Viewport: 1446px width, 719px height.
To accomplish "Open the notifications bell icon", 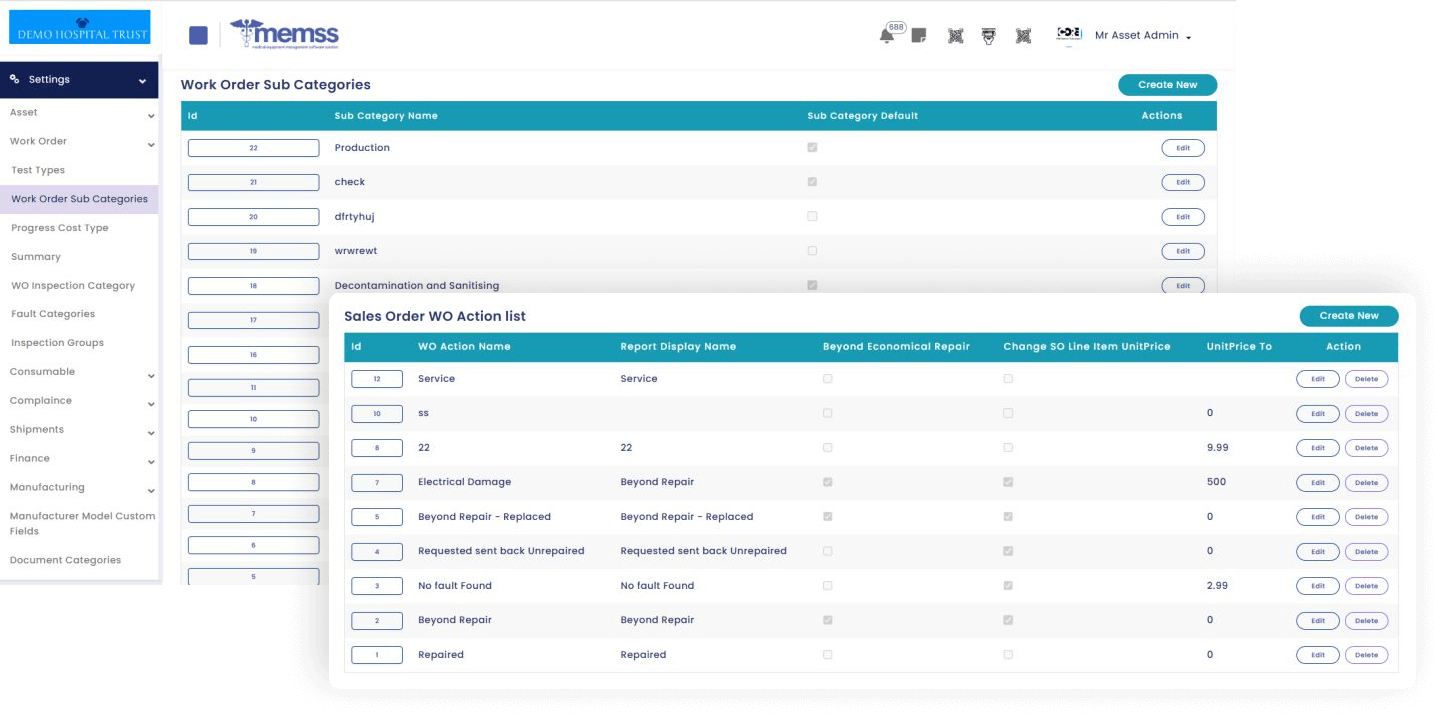I will 886,36.
